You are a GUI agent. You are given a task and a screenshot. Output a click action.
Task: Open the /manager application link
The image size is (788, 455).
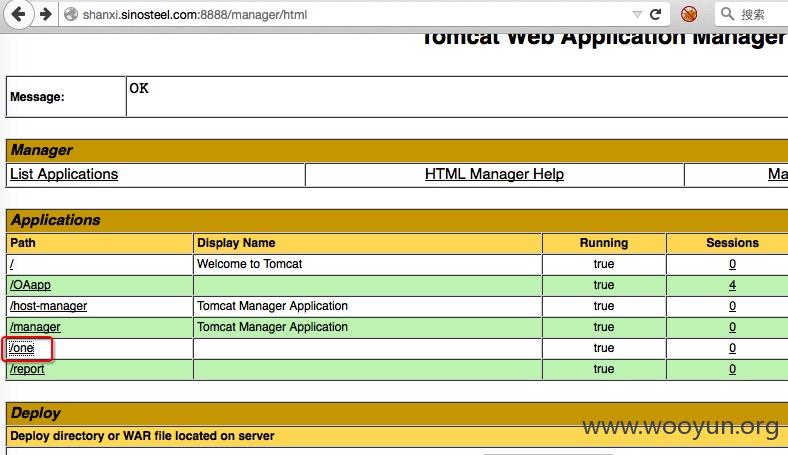35,327
